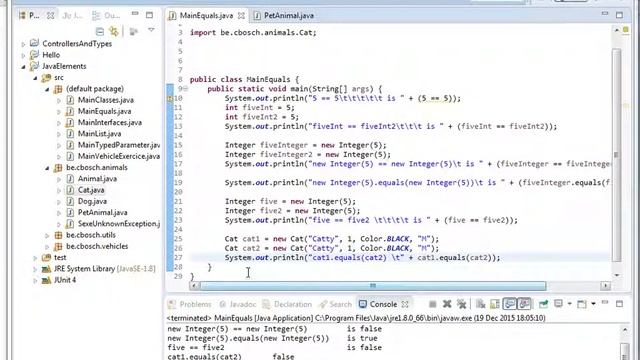Expand the JRE System Library node
This screenshot has width=640, height=360.
coord(35,269)
